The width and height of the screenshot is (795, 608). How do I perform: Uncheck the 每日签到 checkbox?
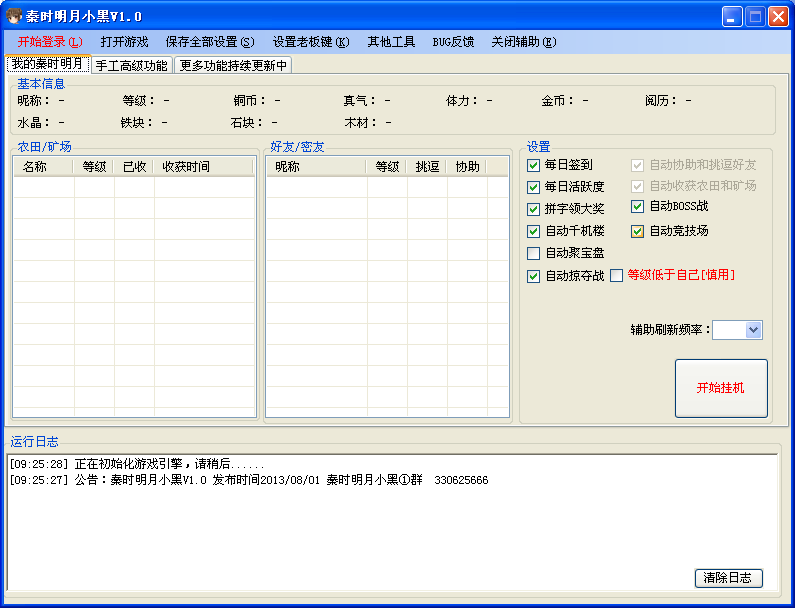point(533,165)
